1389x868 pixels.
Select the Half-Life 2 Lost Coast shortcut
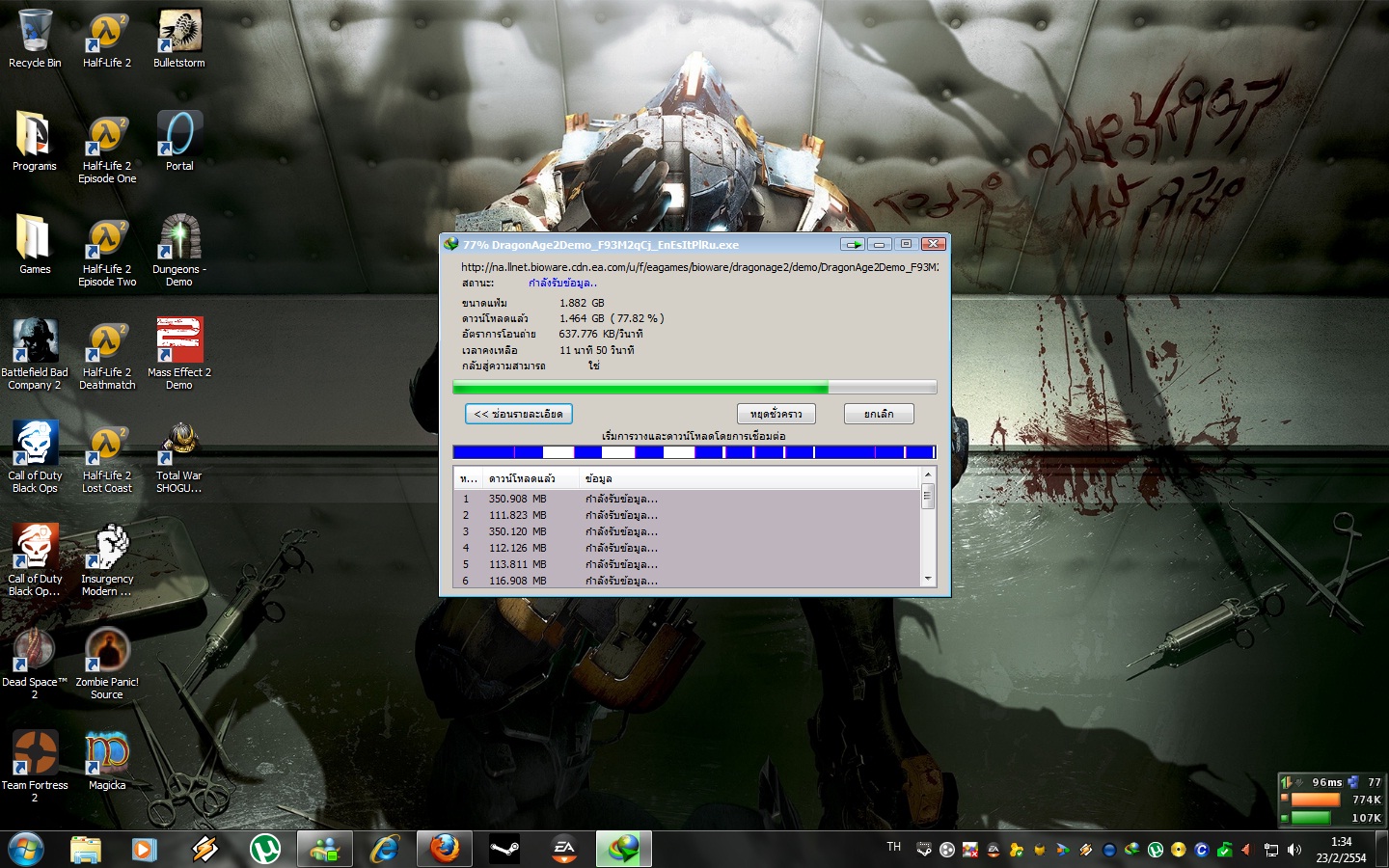coord(107,458)
